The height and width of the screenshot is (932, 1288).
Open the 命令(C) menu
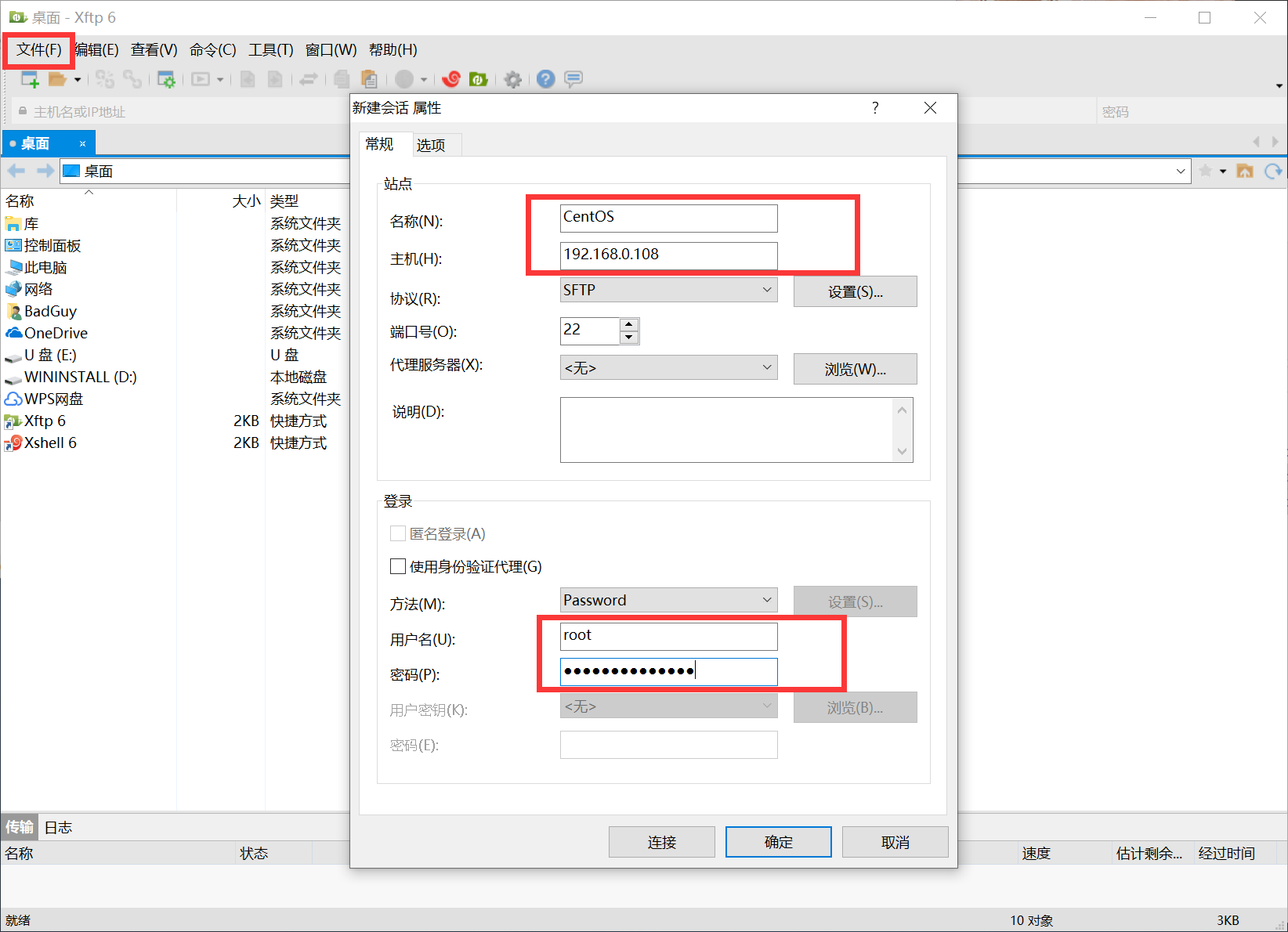213,50
